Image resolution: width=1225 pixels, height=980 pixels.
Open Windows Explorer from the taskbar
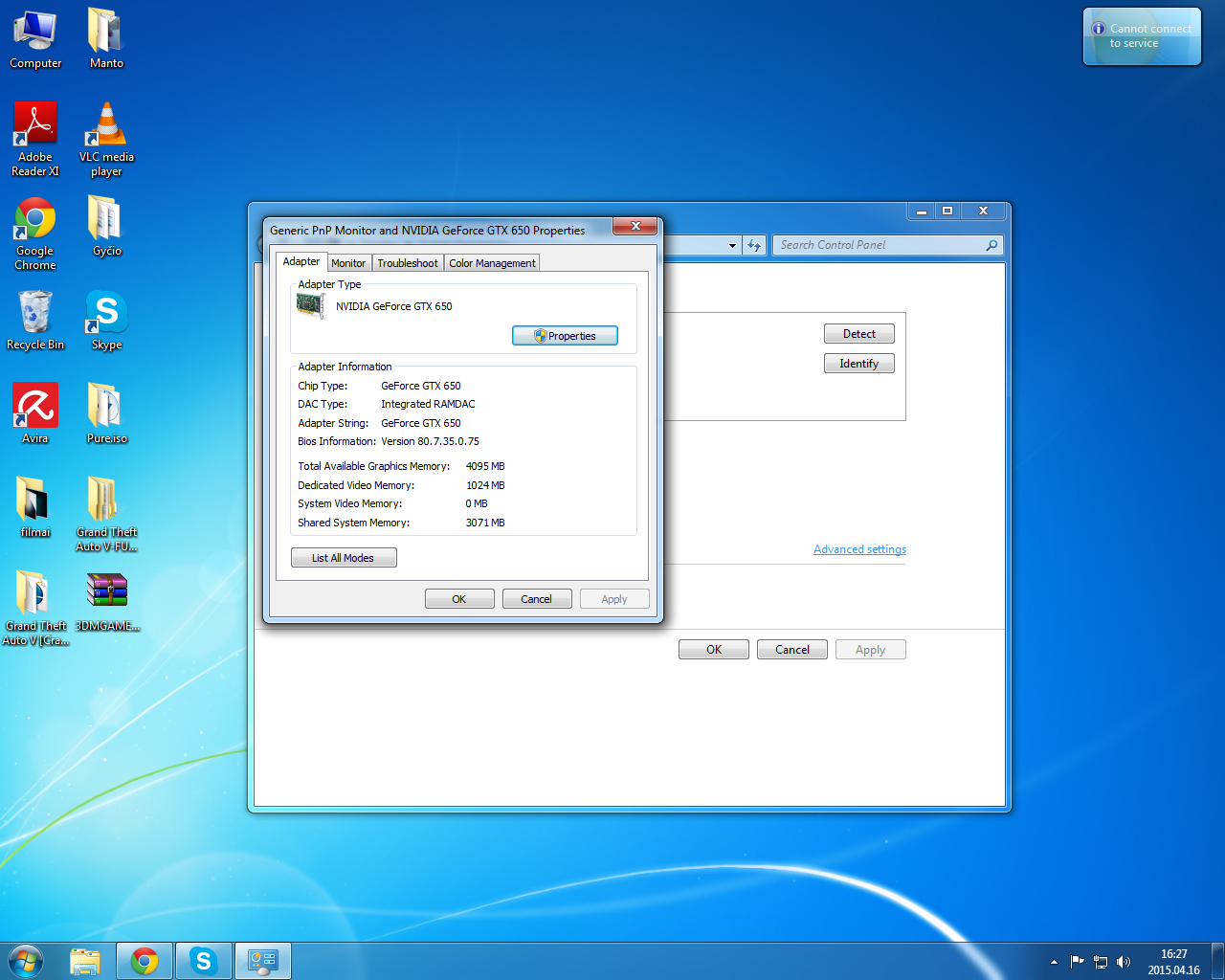85,961
